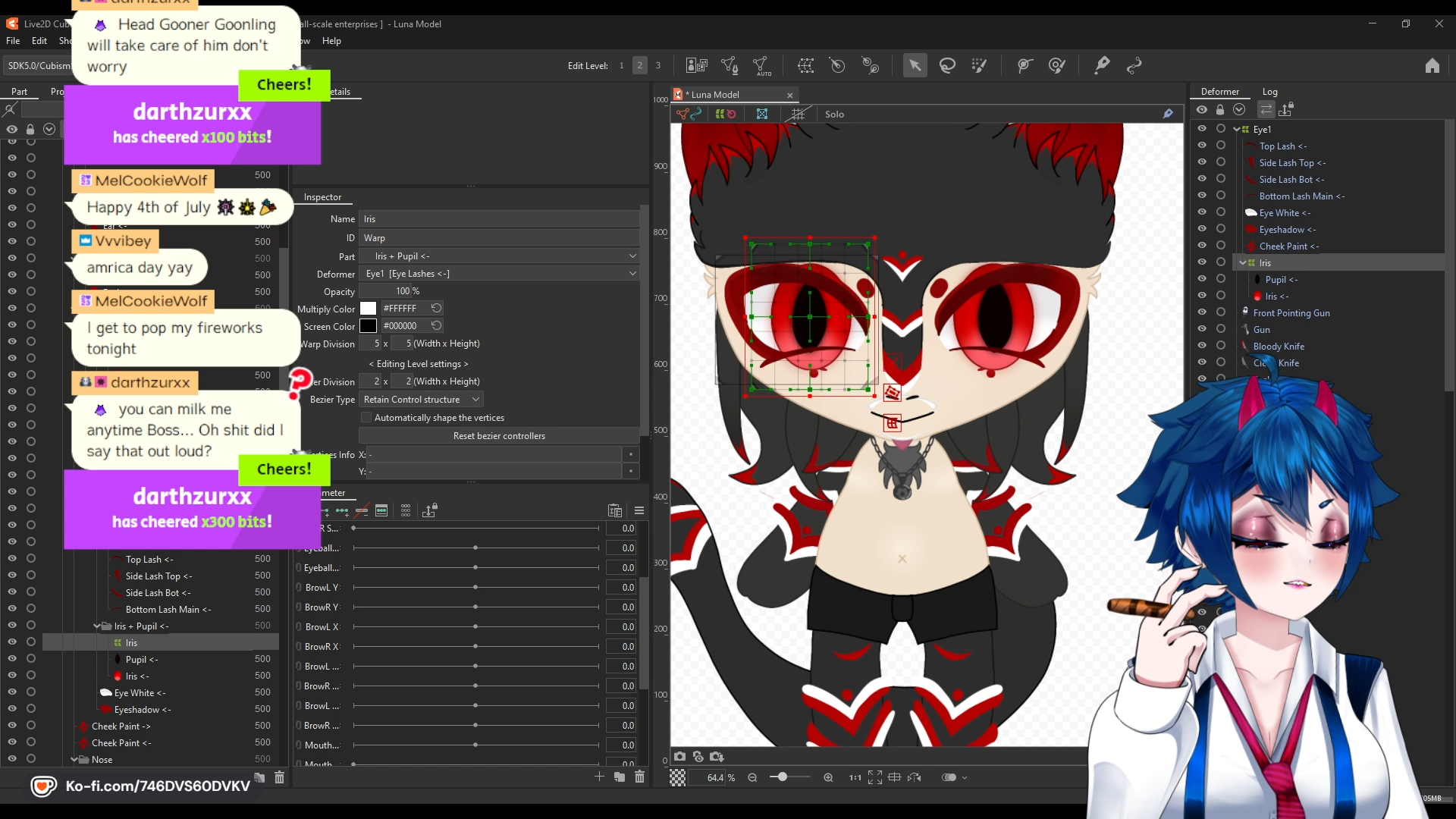Hide the Front Pointing Gun deformer
Viewport: 1456px width, 819px height.
[x=1202, y=312]
